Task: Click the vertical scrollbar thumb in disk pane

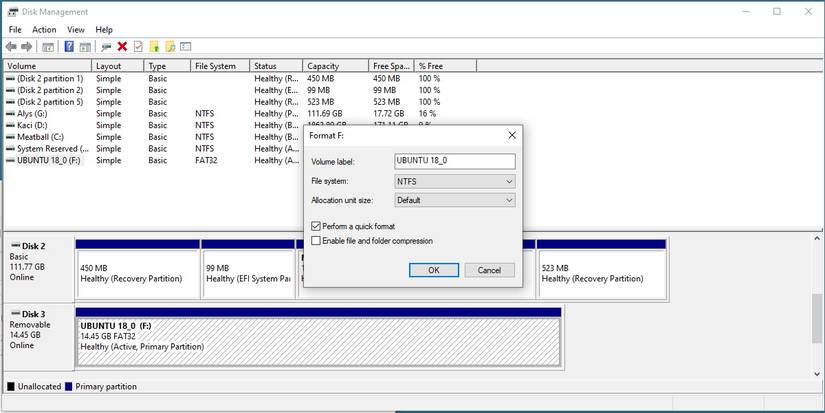Action: click(x=817, y=318)
